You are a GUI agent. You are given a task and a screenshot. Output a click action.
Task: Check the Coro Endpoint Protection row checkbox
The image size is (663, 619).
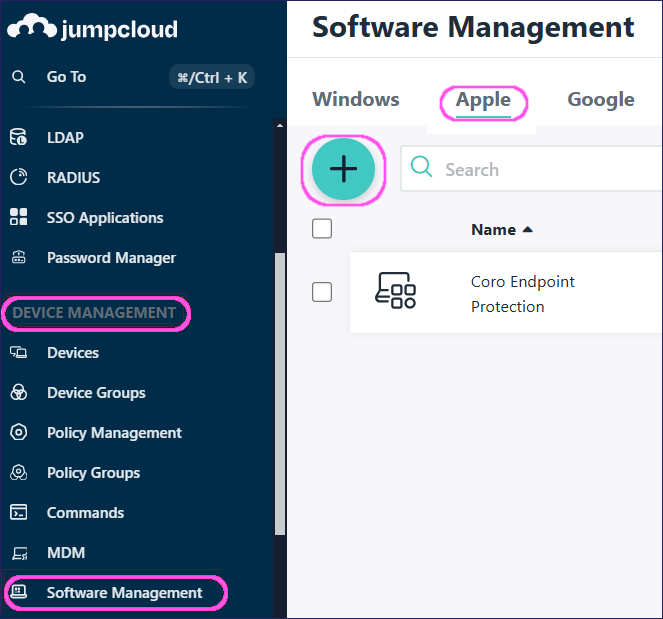coord(322,292)
